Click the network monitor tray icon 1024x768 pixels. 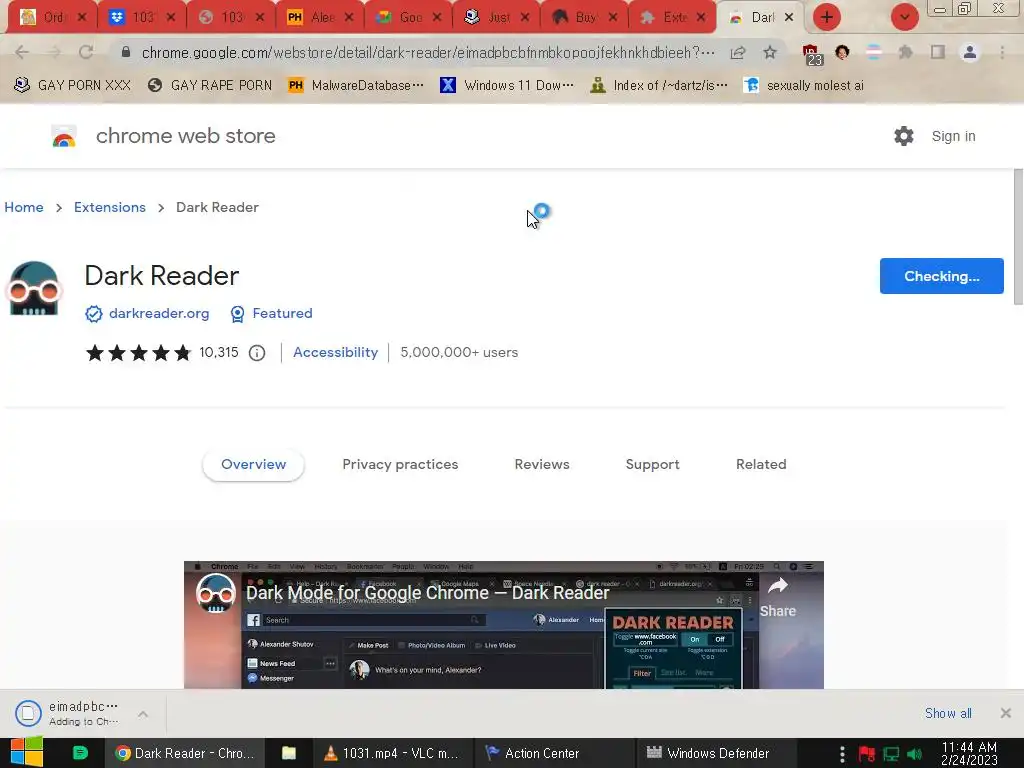(x=891, y=754)
